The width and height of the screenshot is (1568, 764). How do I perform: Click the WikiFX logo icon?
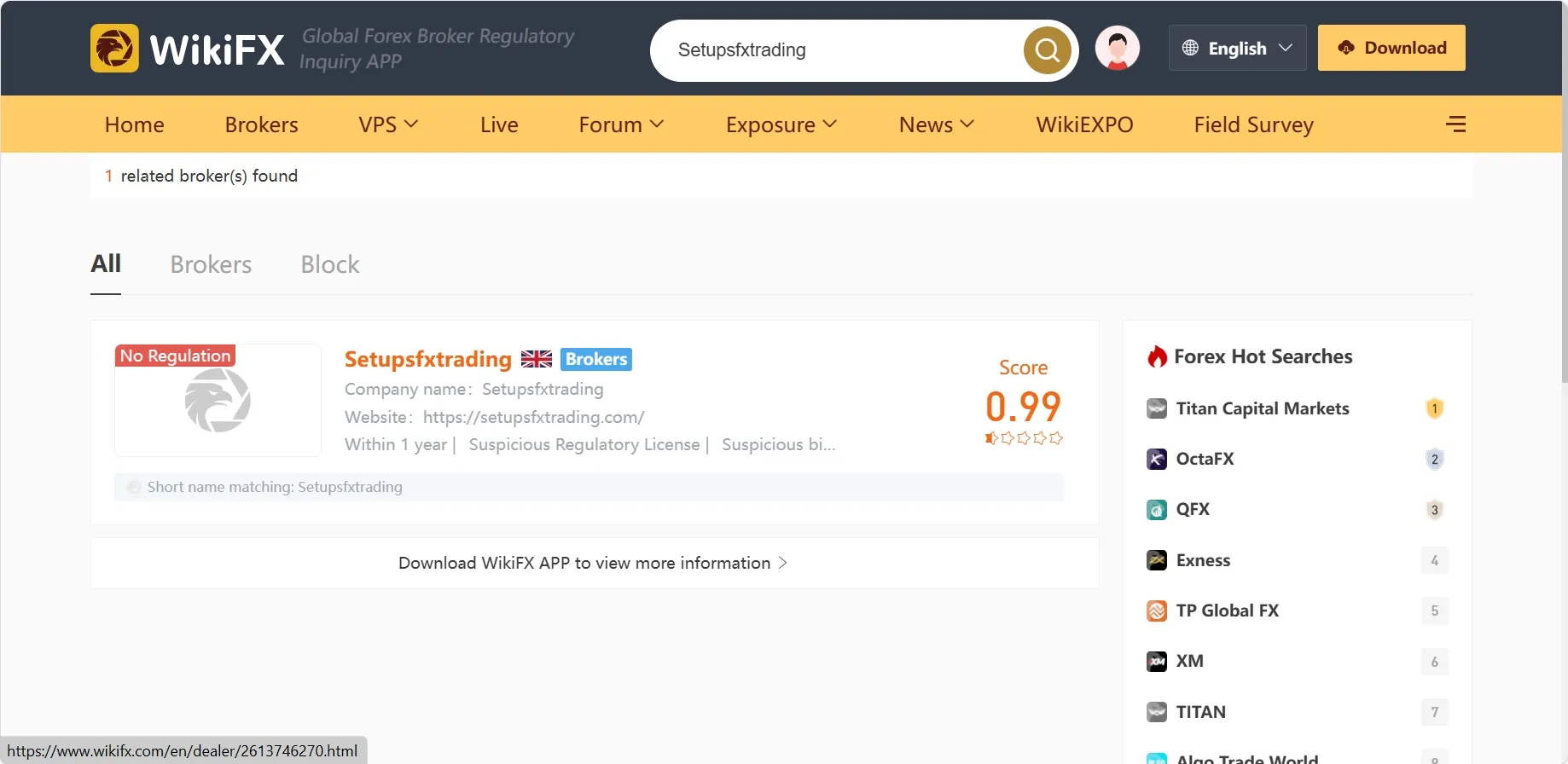point(114,49)
